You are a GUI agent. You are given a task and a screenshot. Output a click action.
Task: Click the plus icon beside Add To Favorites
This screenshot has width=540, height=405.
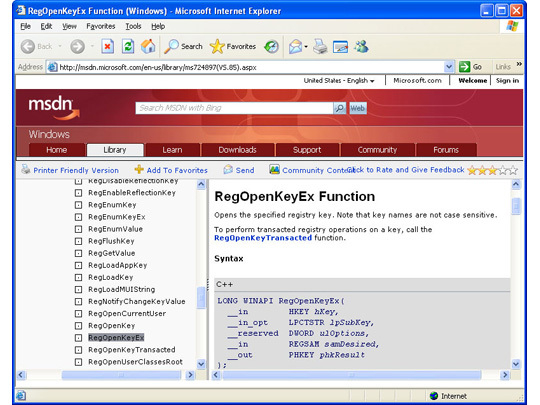(x=139, y=169)
